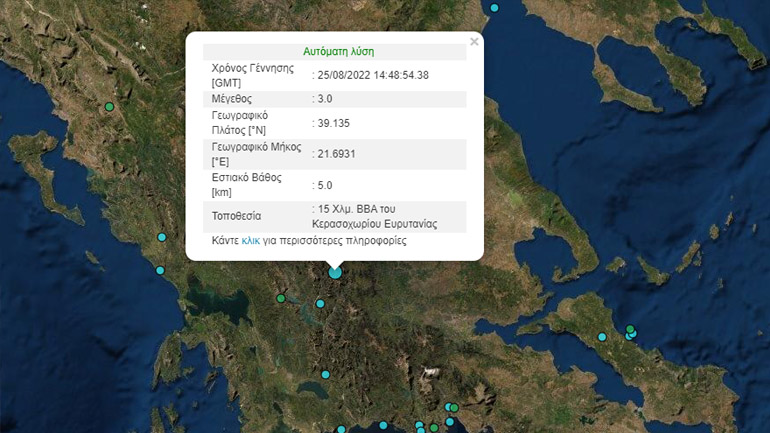Select the small cyan marker just below the epicenter
The height and width of the screenshot is (433, 770).
(320, 304)
